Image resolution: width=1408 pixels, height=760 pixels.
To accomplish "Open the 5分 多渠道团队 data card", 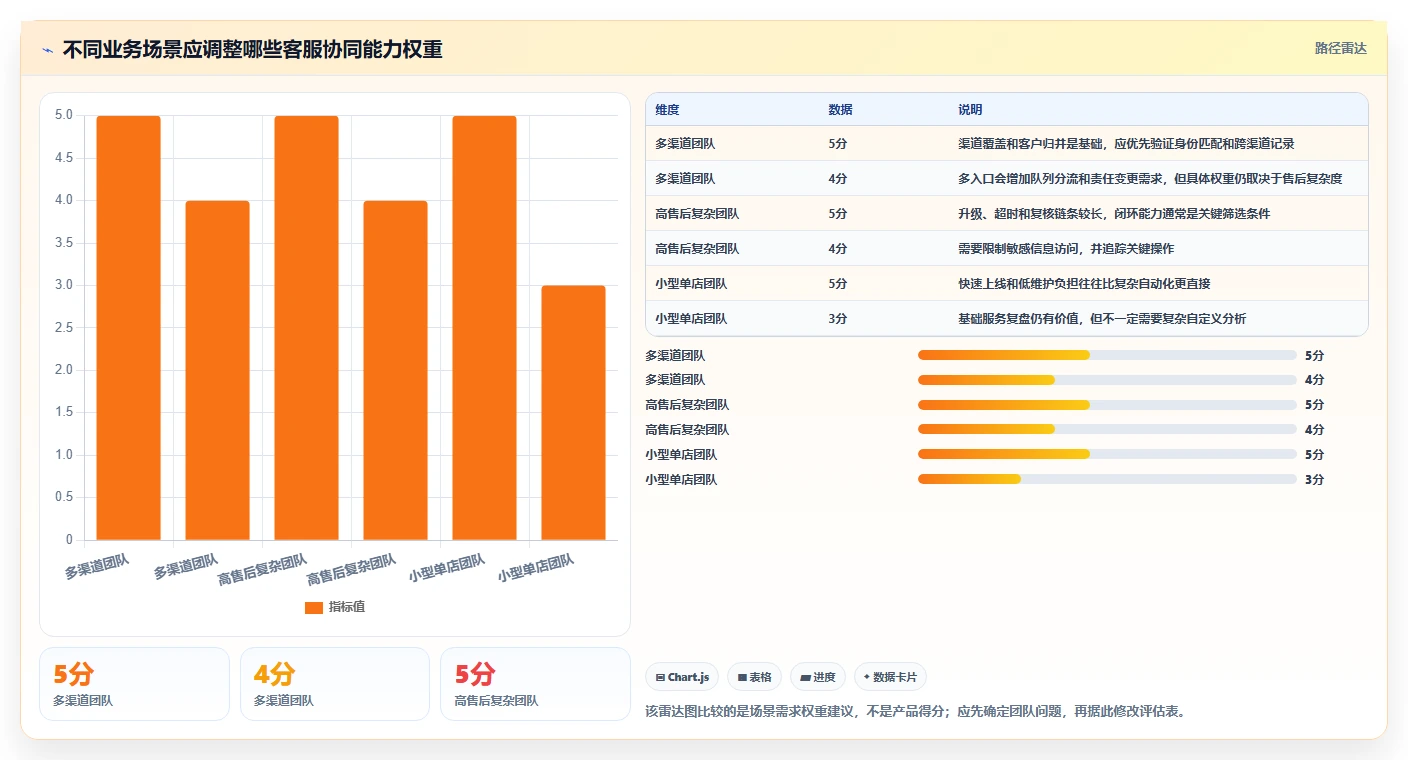I will 134,684.
